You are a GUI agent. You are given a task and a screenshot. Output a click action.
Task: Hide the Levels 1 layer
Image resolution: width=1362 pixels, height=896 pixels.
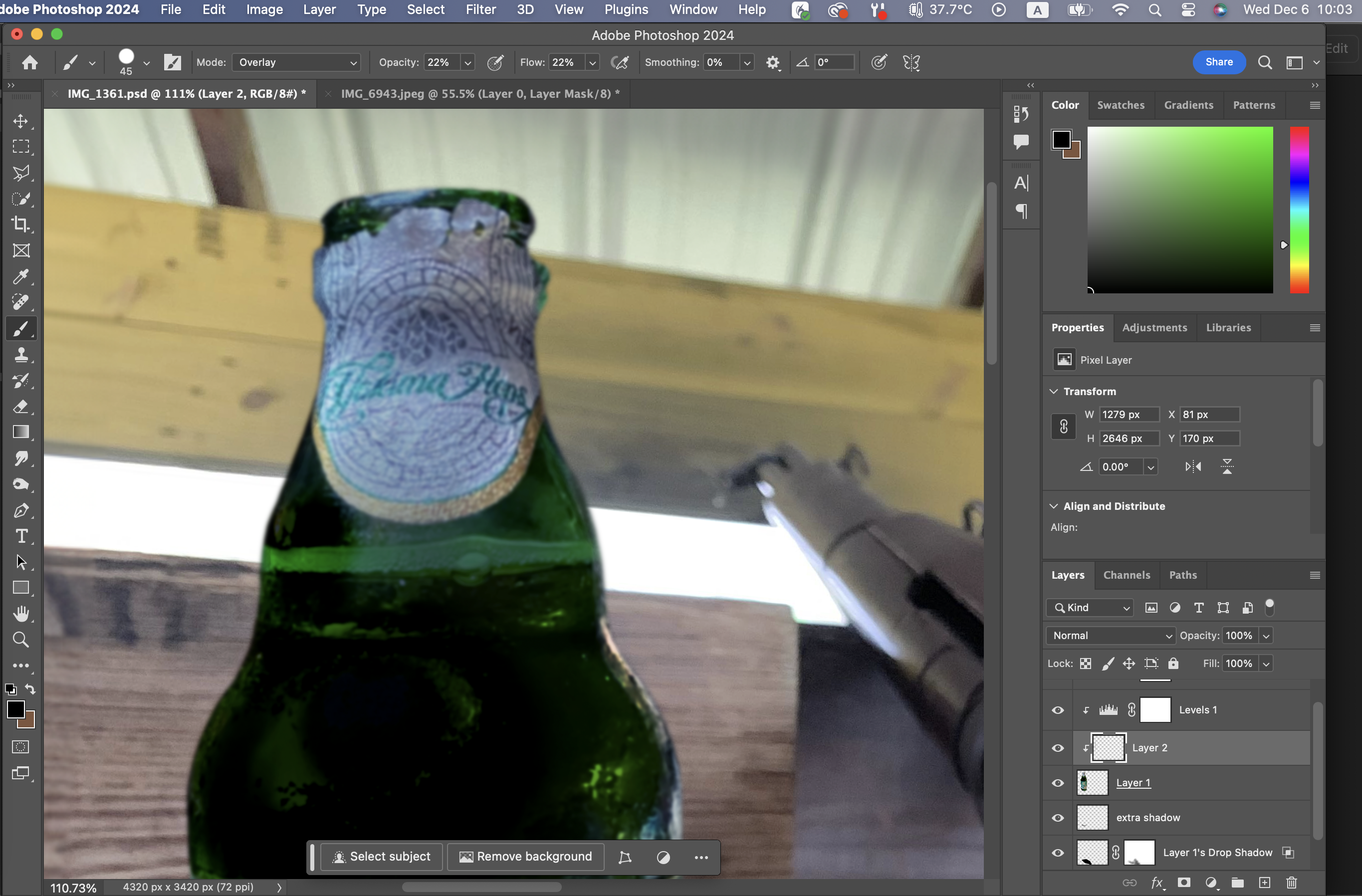pos(1058,710)
